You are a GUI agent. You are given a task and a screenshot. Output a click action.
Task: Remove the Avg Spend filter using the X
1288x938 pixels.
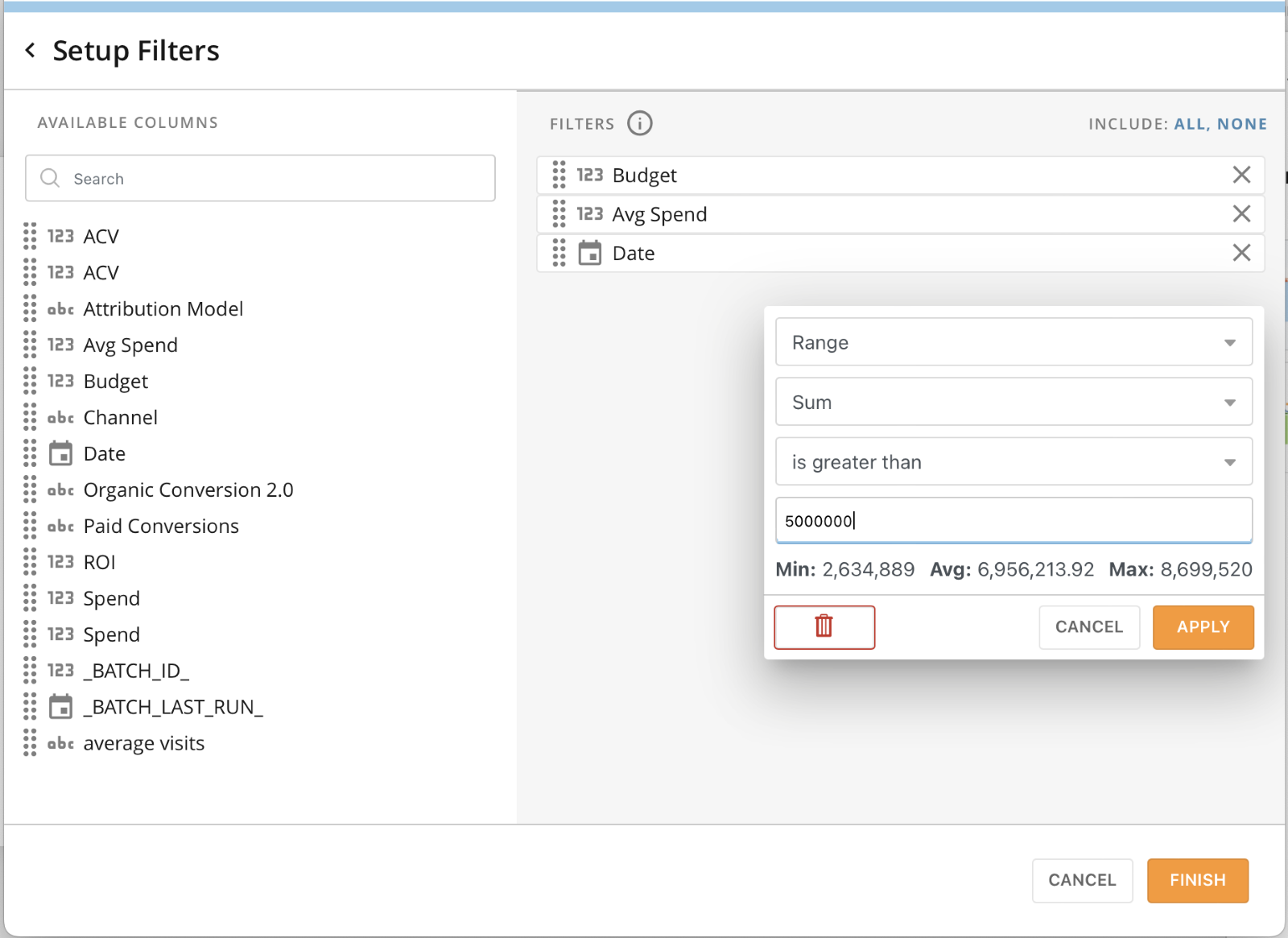coord(1241,214)
